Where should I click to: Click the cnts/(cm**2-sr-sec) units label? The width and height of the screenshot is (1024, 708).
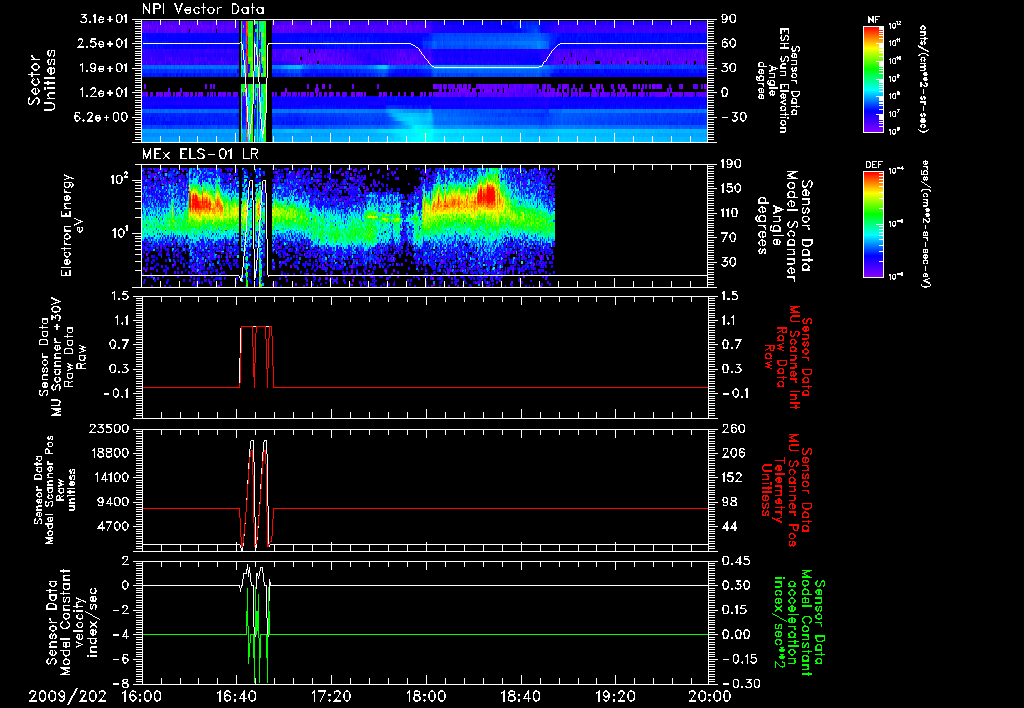pos(923,78)
